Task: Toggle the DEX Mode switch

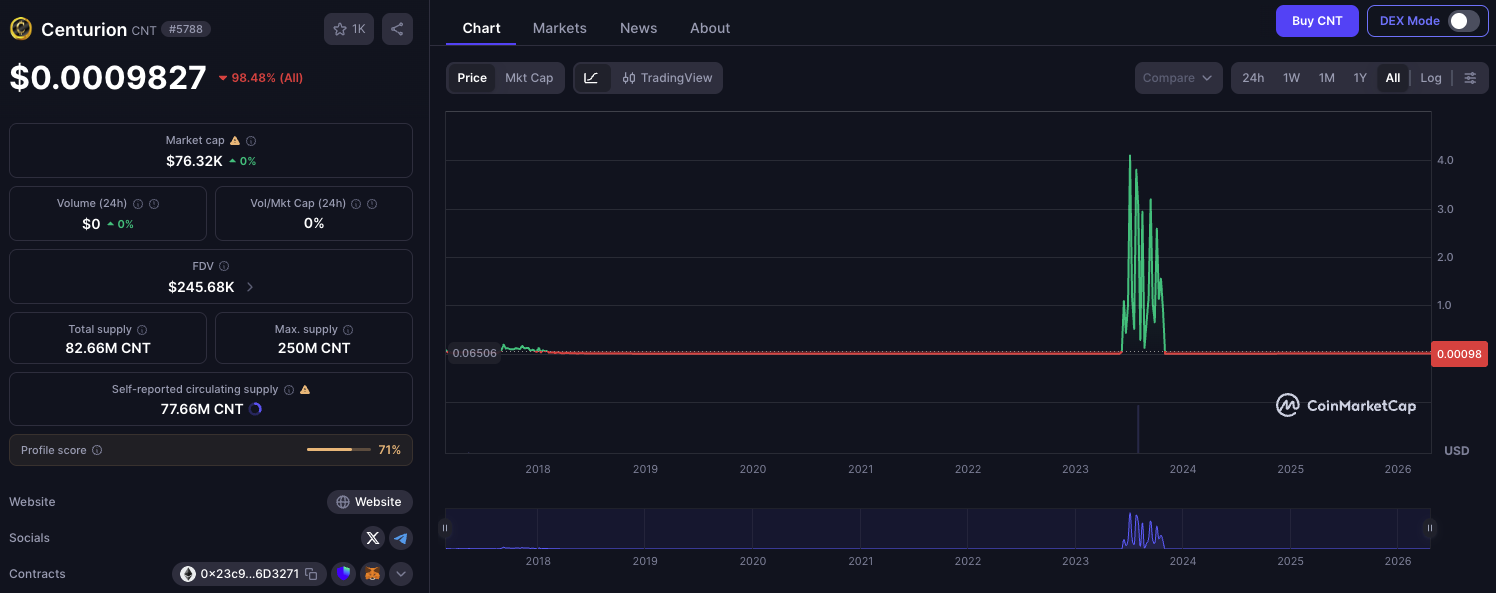Action: point(1463,21)
